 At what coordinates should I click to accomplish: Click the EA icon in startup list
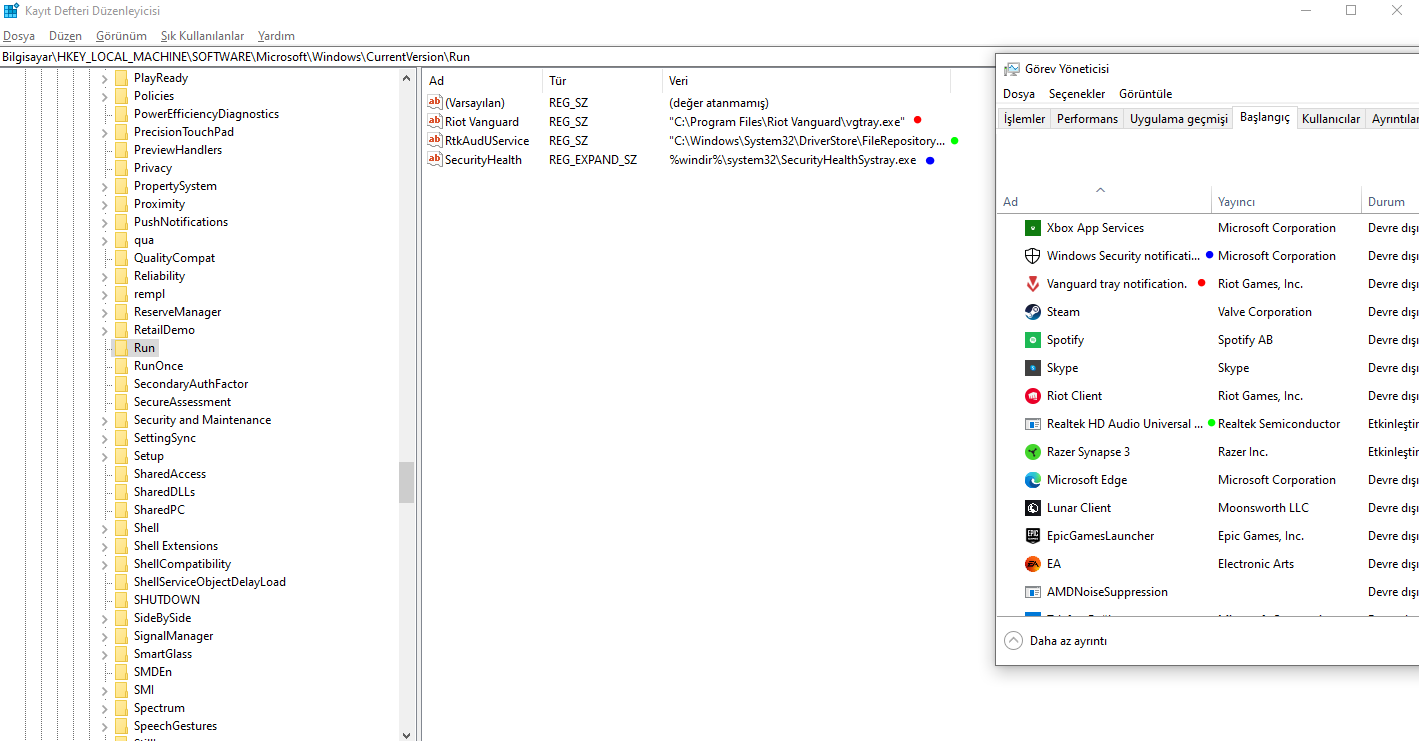1033,564
